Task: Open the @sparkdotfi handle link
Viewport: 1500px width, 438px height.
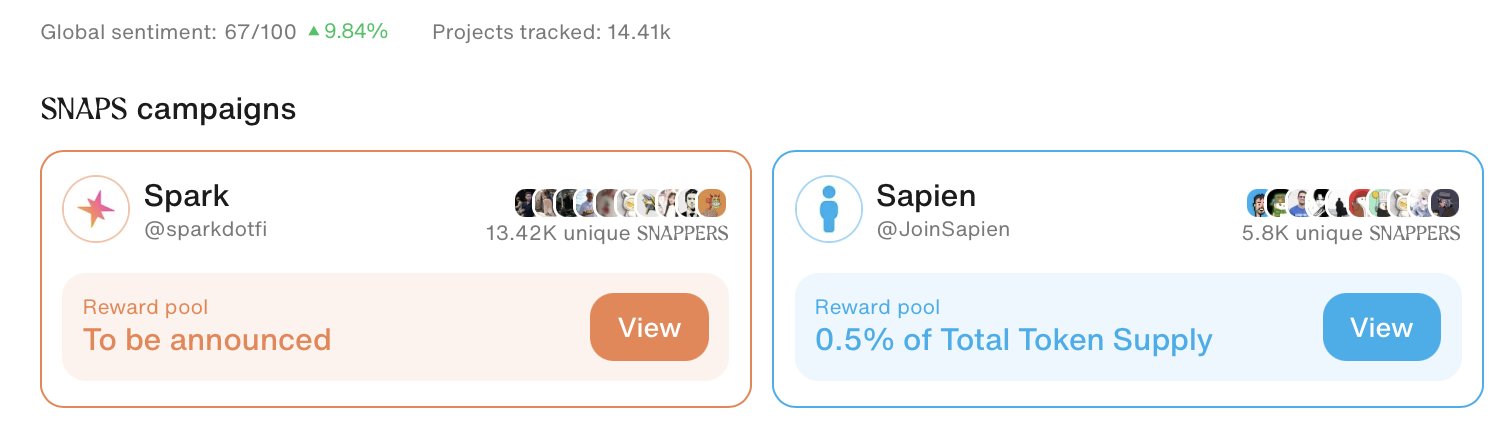Action: [205, 229]
